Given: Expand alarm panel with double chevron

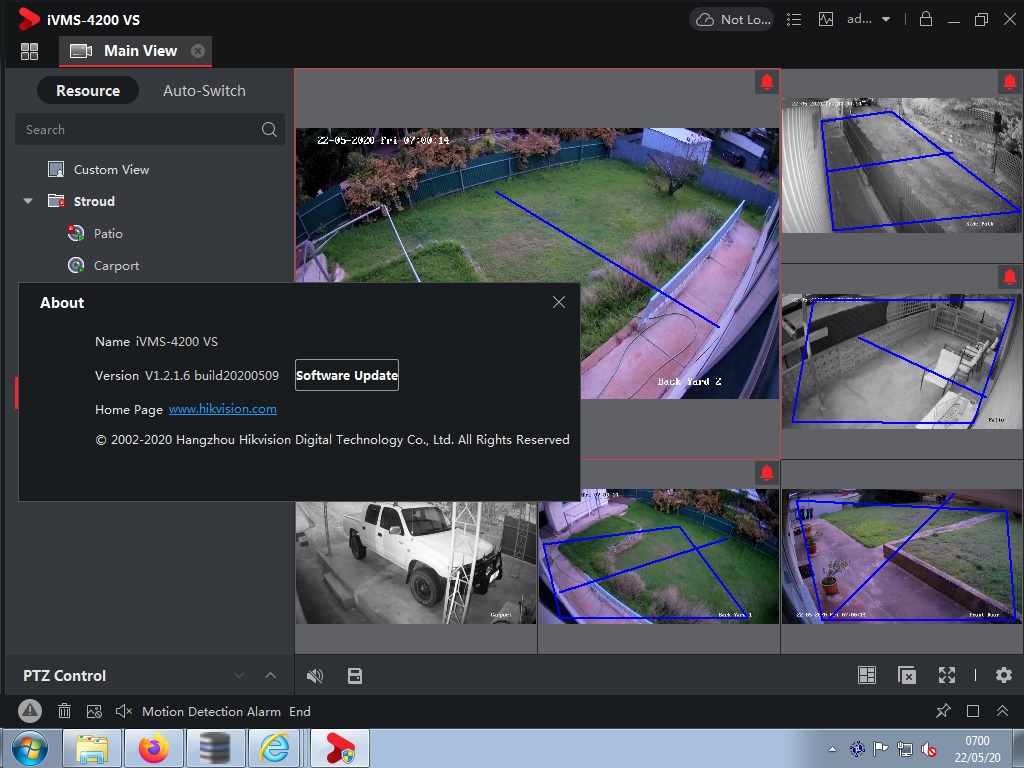Looking at the screenshot, I should coord(1002,711).
